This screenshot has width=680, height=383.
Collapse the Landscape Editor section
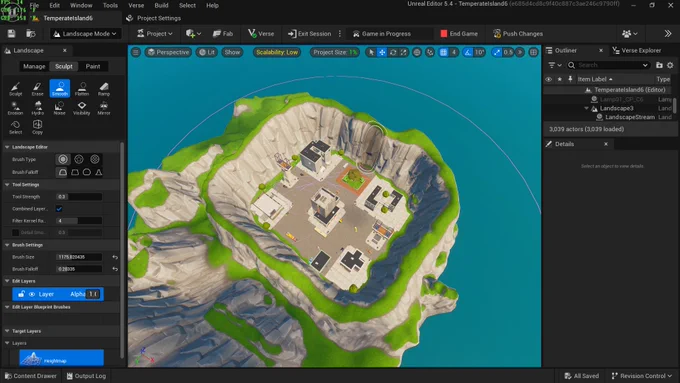point(7,147)
